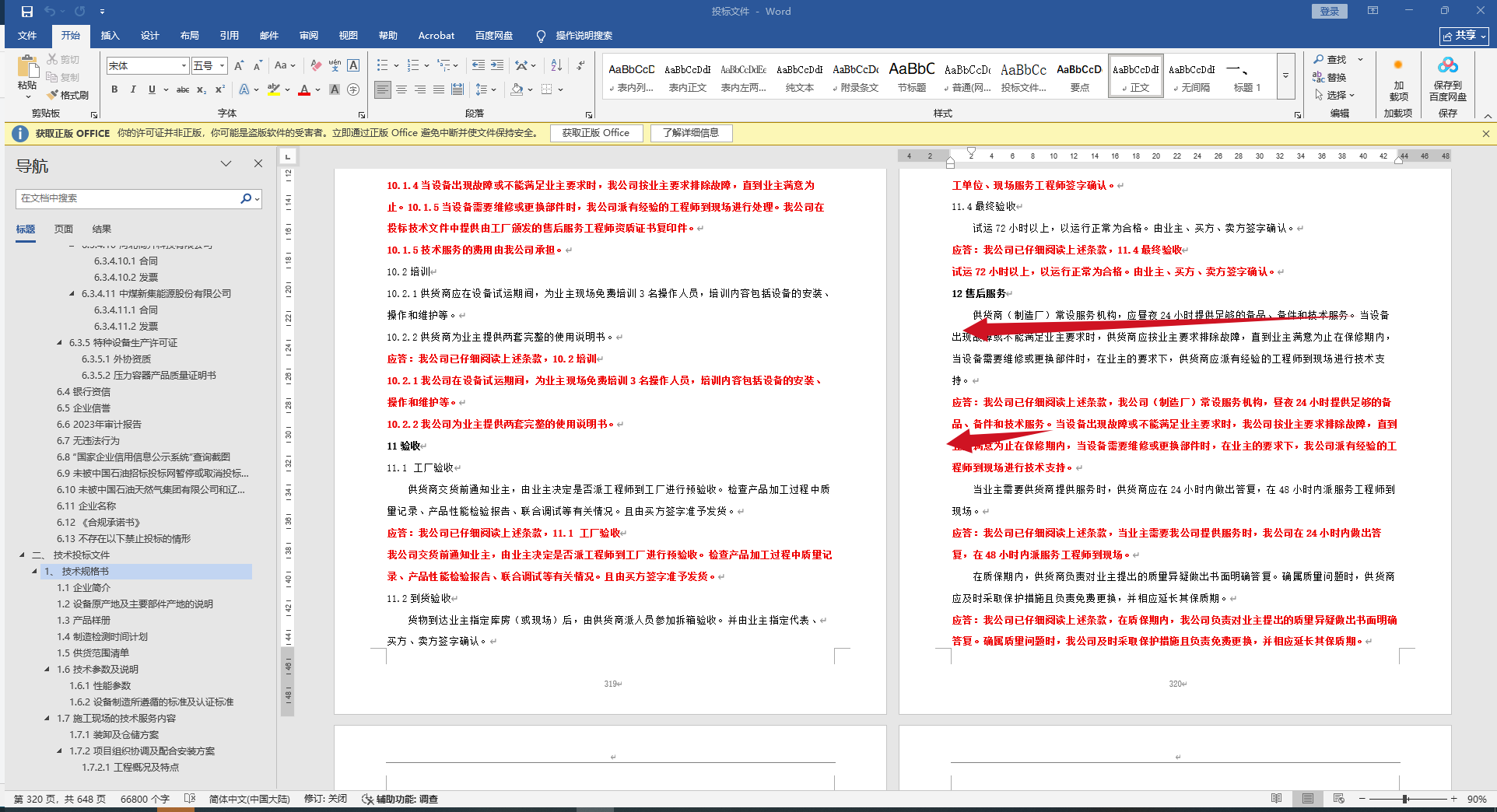
Task: Click the increase indent icon
Action: [x=497, y=65]
